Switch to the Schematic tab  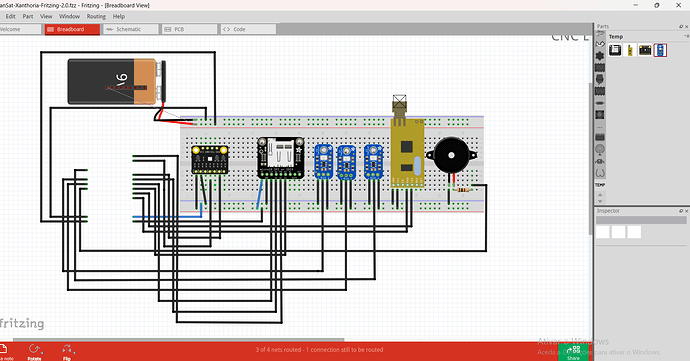[131, 29]
